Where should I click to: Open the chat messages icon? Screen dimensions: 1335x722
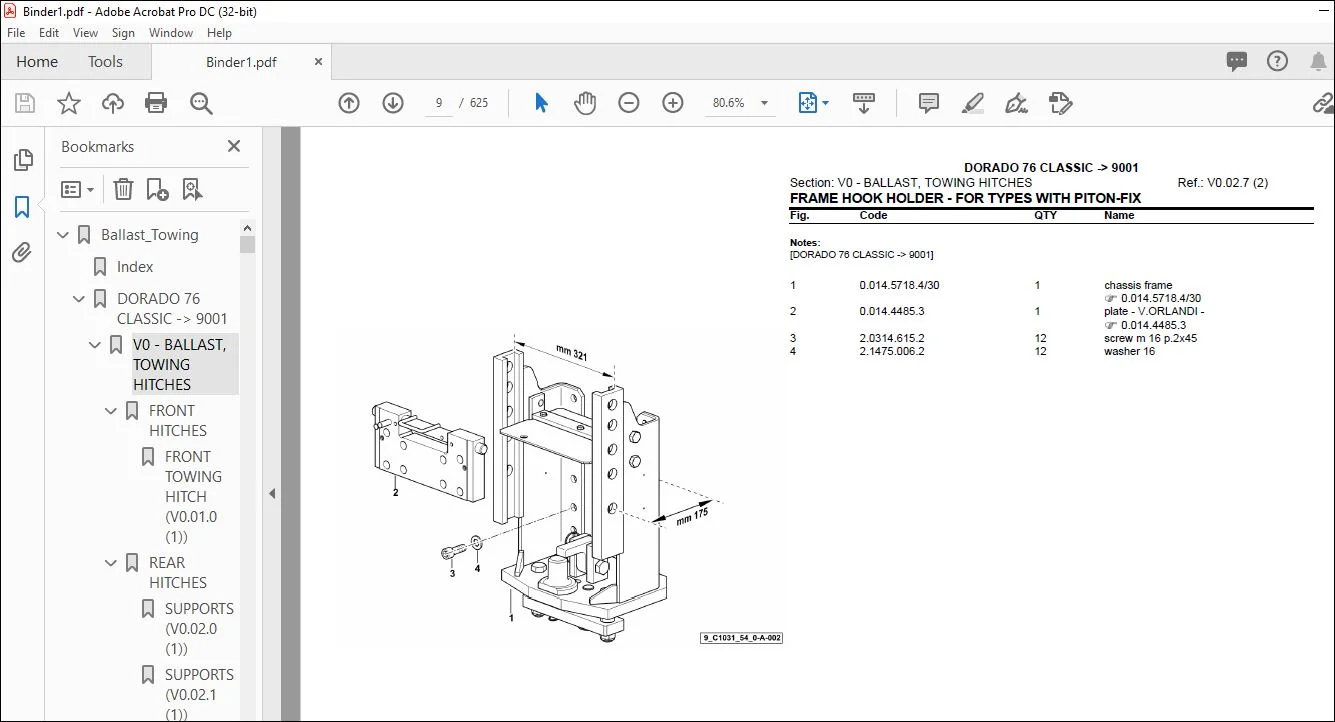[1237, 62]
